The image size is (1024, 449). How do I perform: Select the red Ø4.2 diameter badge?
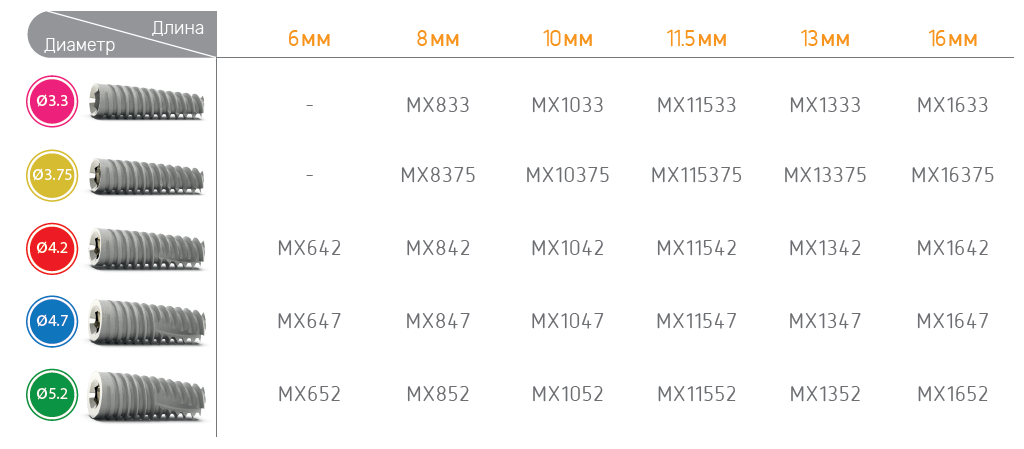53,247
